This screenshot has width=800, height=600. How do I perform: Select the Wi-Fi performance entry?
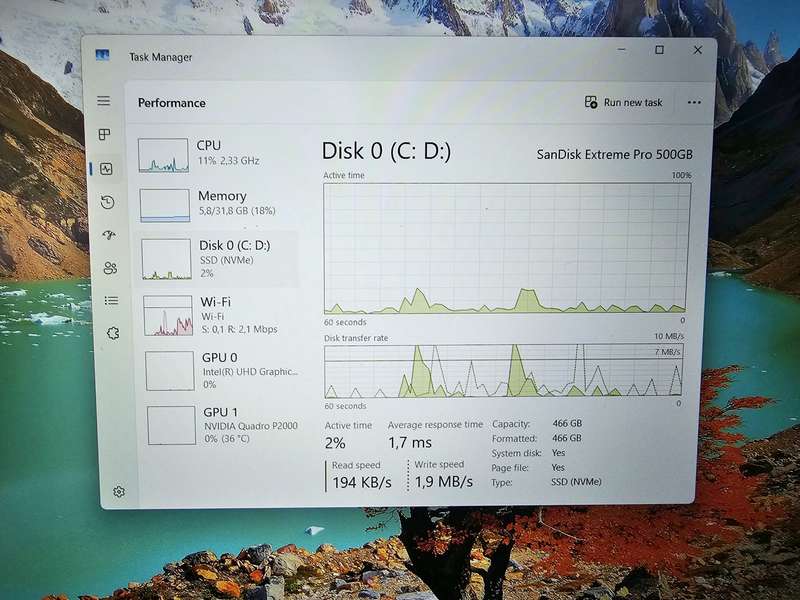click(x=219, y=315)
